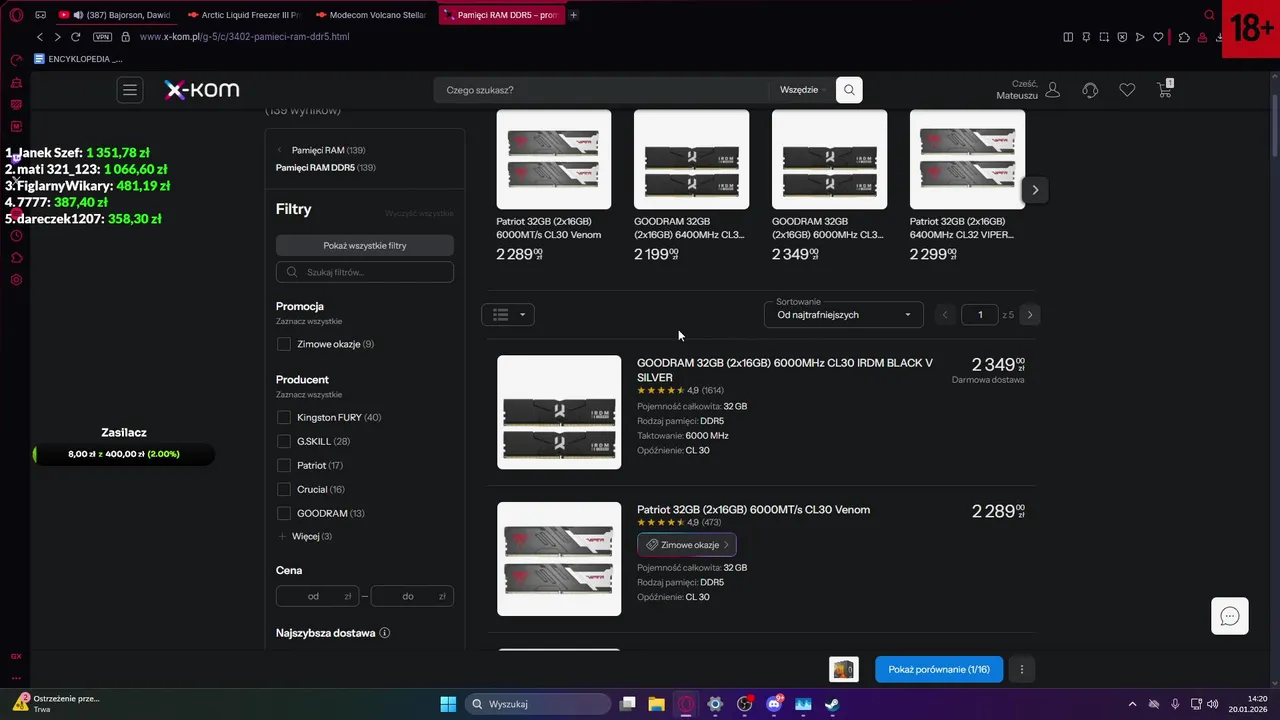This screenshot has width=1280, height=720.
Task: Click Pokaż wszystkie filtry button
Action: [365, 245]
